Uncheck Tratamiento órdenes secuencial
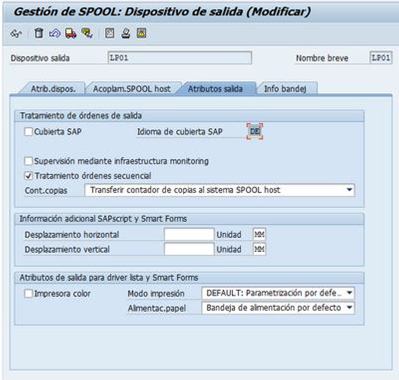 click(x=28, y=176)
